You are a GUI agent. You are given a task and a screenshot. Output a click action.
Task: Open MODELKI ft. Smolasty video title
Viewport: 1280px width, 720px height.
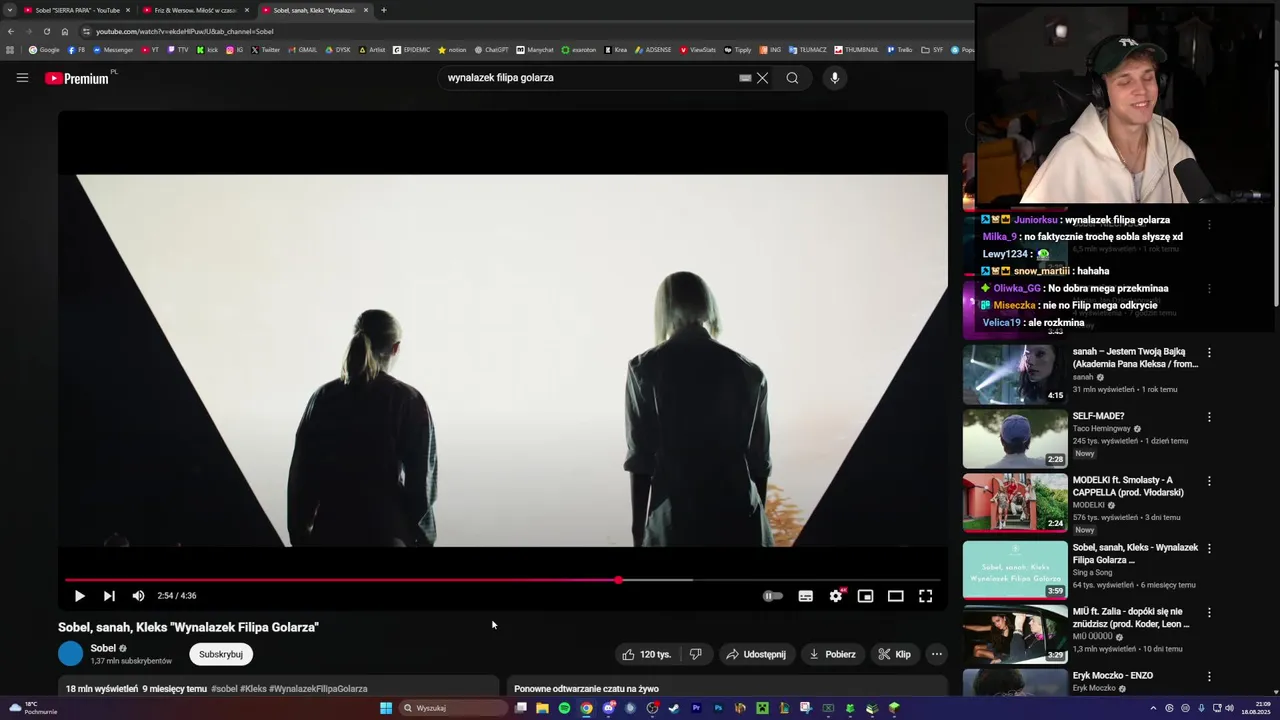point(1128,486)
